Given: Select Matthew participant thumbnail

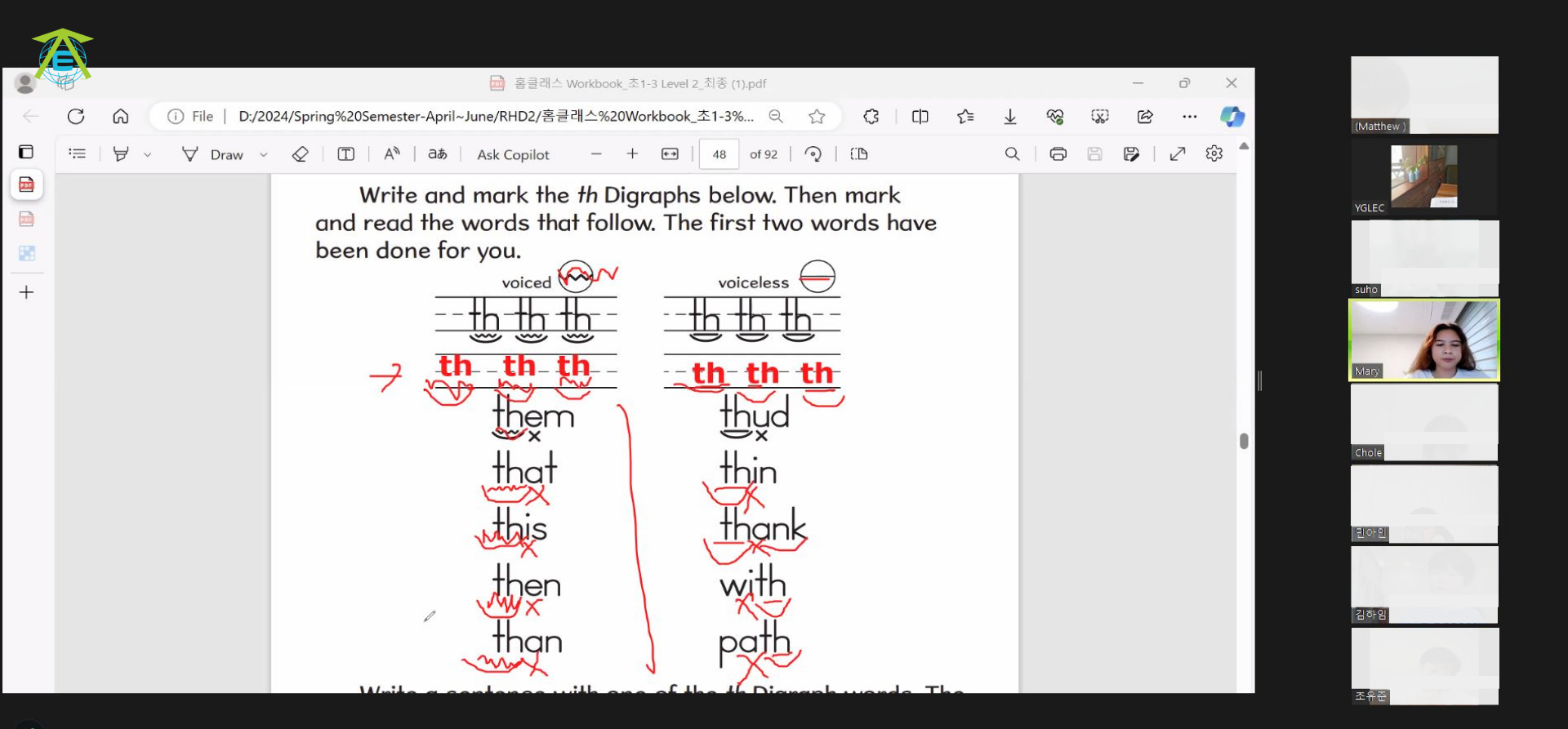Looking at the screenshot, I should point(1424,95).
